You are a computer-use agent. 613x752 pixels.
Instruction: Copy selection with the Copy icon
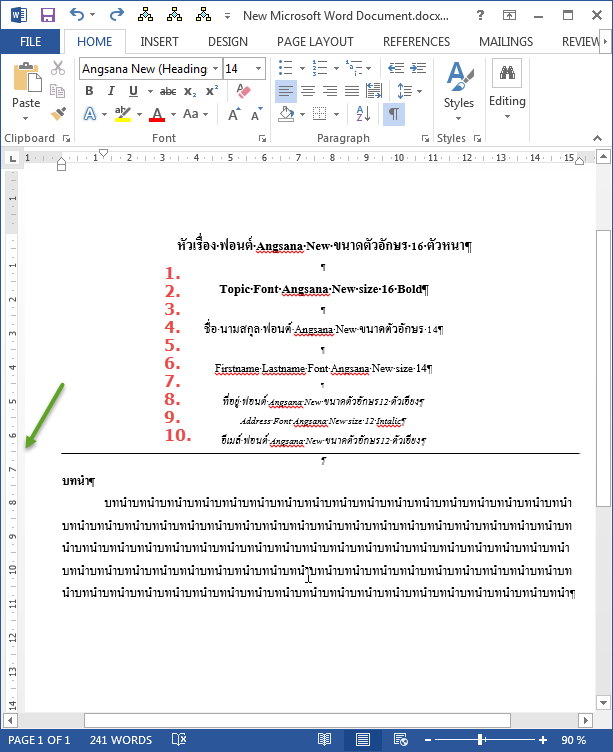[58, 91]
